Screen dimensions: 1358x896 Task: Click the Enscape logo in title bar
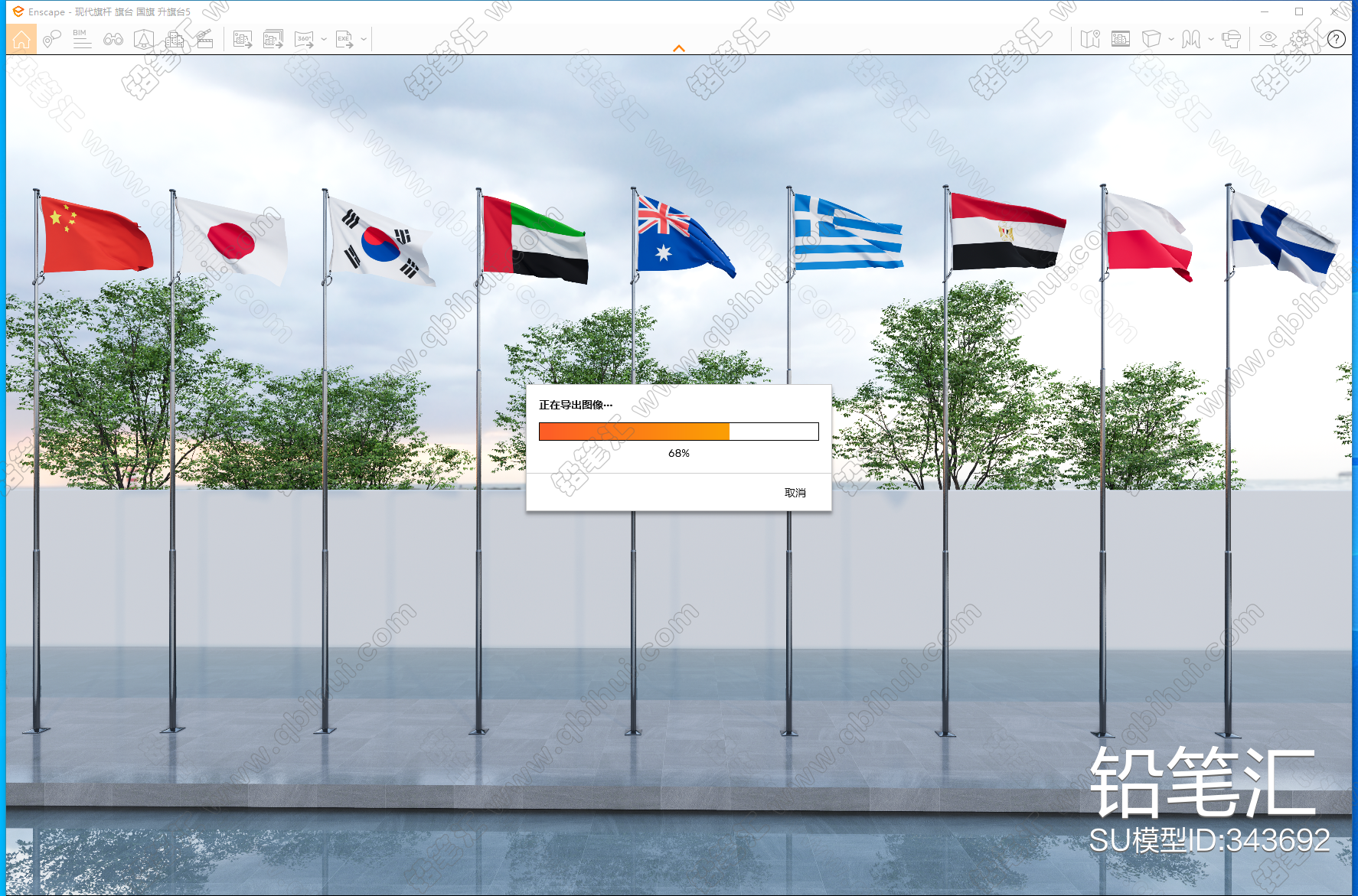coord(18,11)
